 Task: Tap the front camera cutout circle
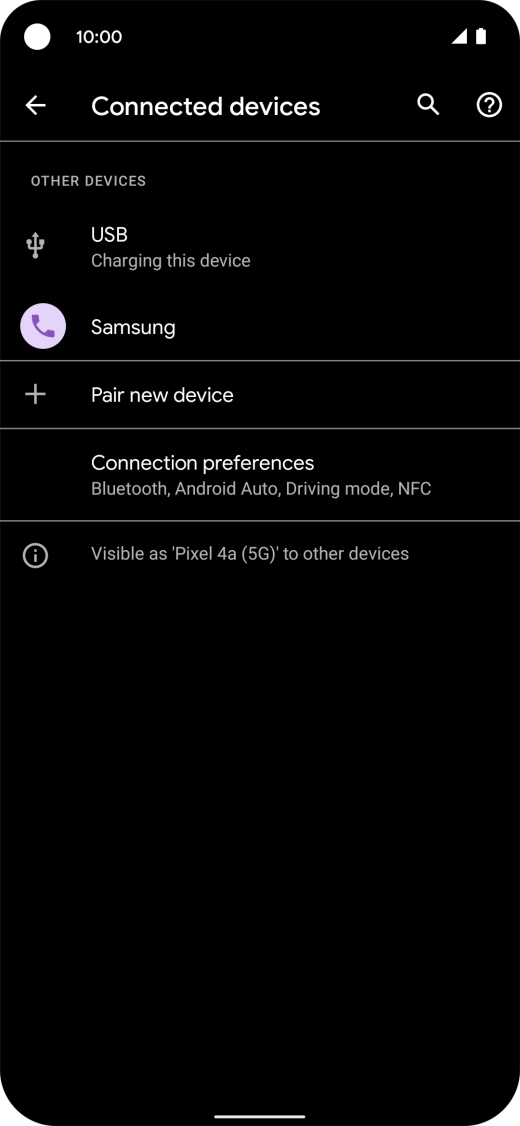pyautogui.click(x=37, y=37)
